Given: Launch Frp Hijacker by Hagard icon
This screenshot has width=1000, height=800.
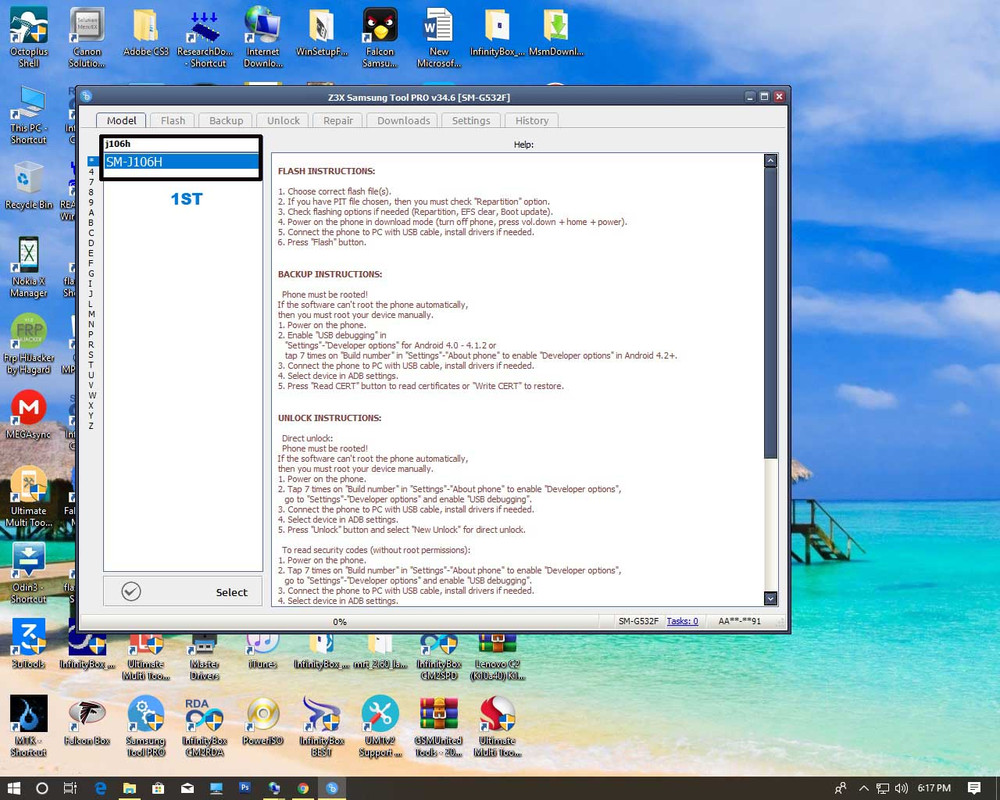Looking at the screenshot, I should (x=29, y=343).
